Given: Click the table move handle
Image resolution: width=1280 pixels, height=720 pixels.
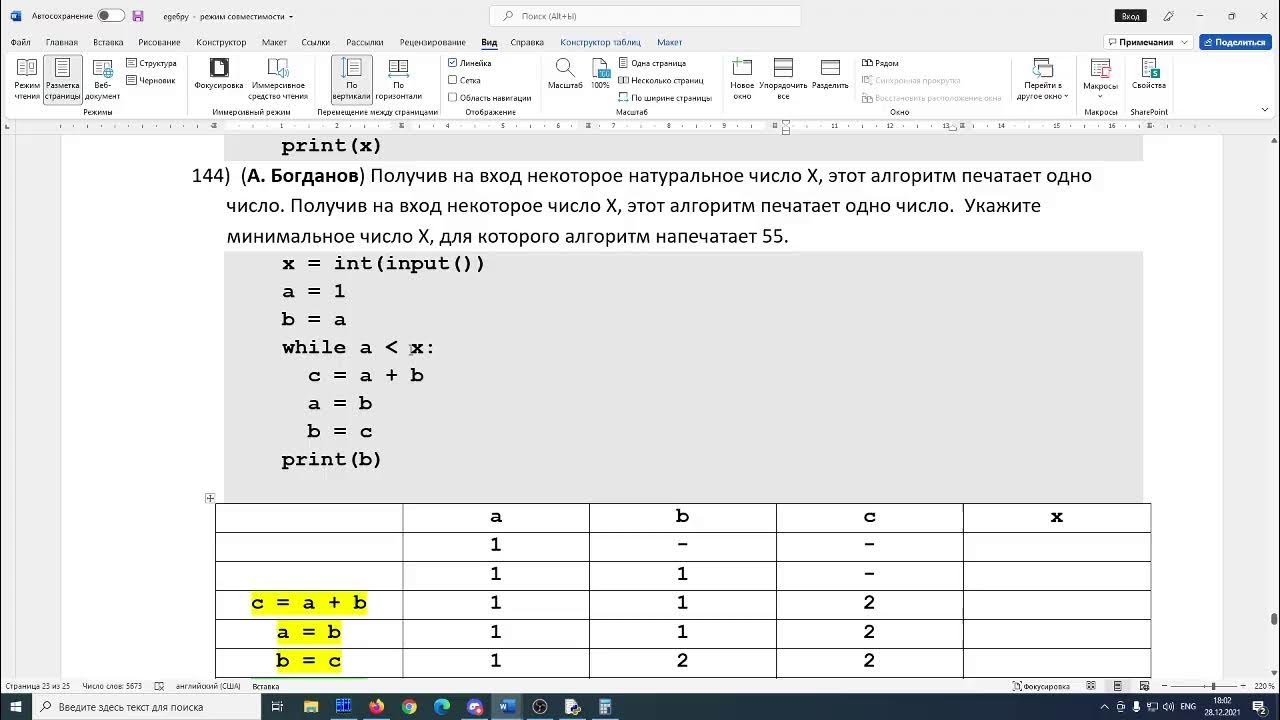Looking at the screenshot, I should click(x=210, y=498).
